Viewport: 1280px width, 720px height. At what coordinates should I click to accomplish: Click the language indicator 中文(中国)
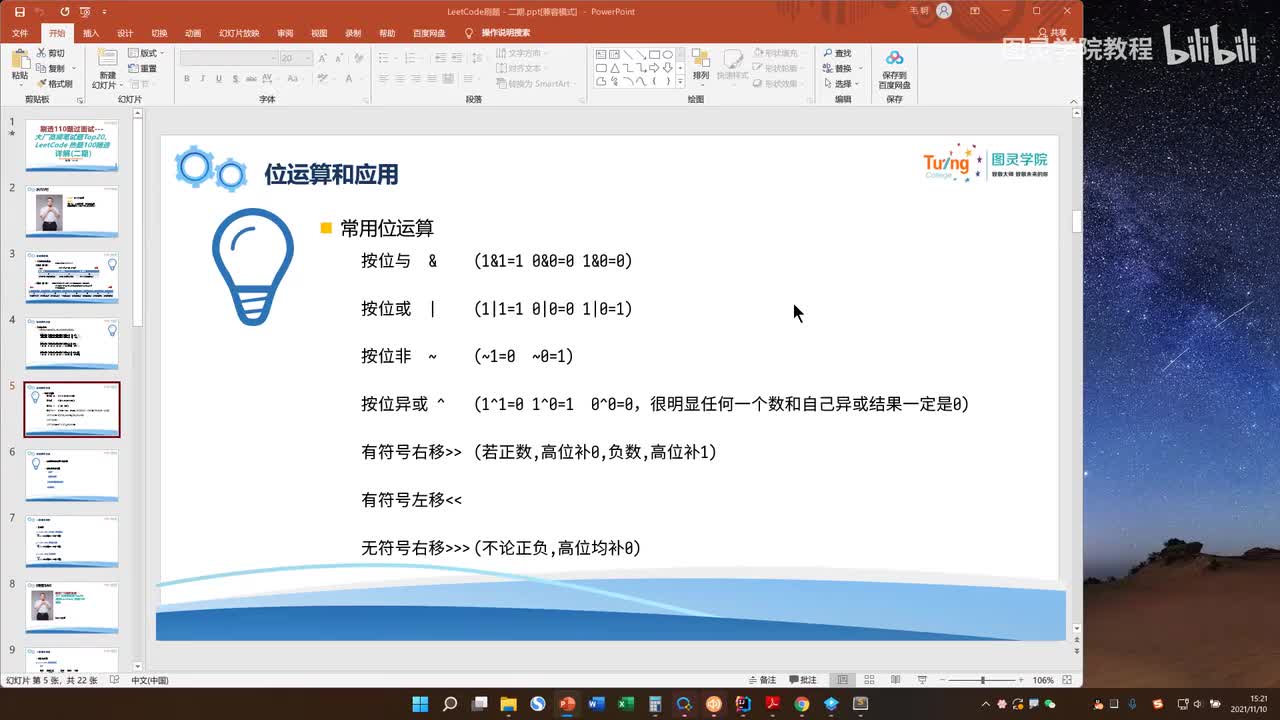click(x=150, y=680)
